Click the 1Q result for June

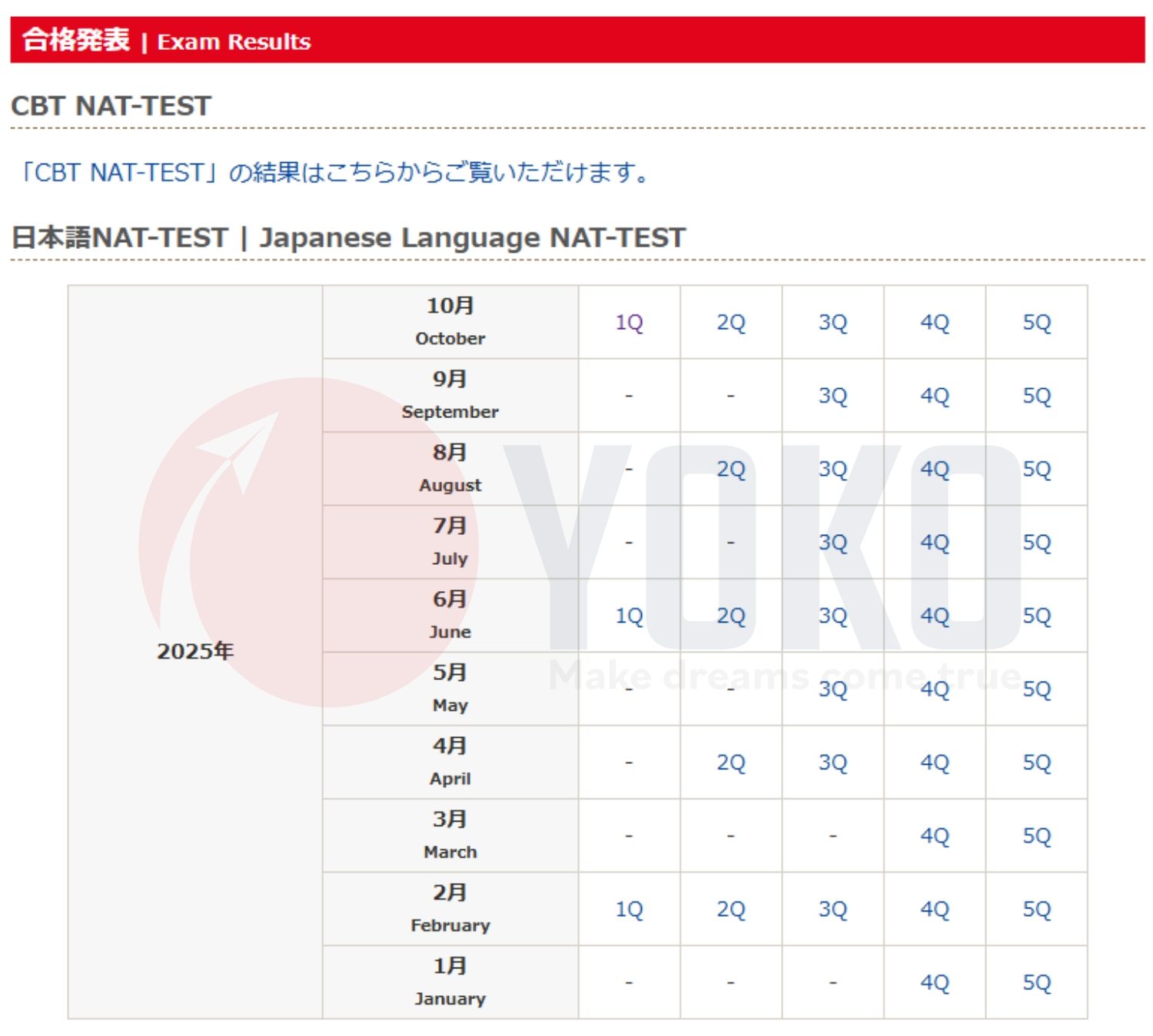click(629, 616)
